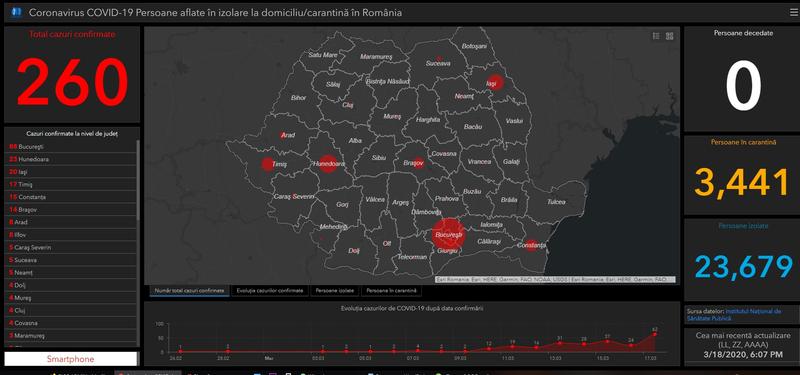Select the Iași row in county list
The height and width of the screenshot is (375, 800).
70,172
